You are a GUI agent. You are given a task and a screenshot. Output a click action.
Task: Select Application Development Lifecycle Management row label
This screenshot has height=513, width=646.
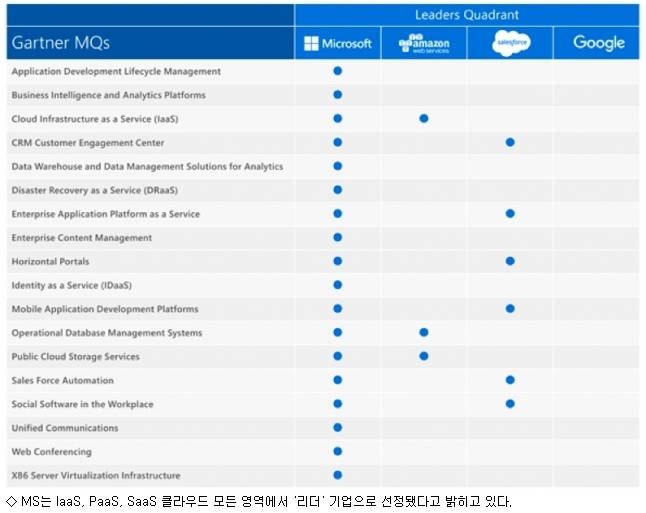116,72
